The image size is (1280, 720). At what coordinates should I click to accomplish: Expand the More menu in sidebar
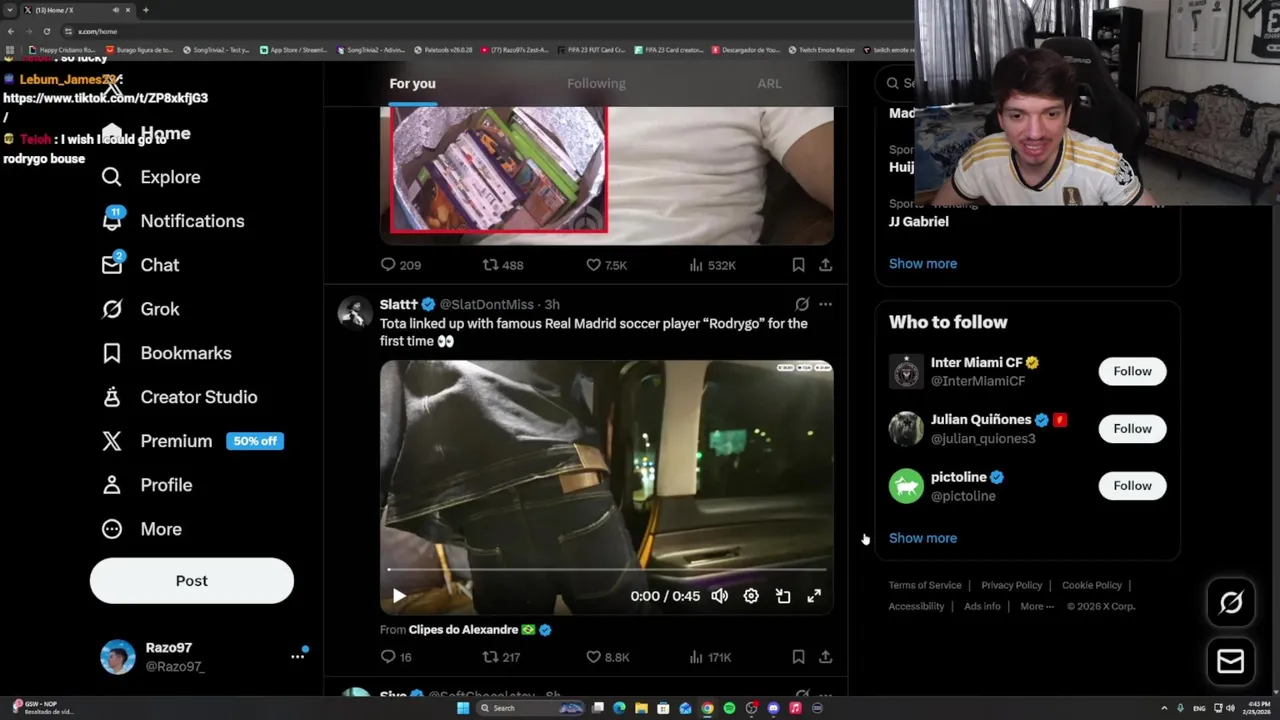141,529
